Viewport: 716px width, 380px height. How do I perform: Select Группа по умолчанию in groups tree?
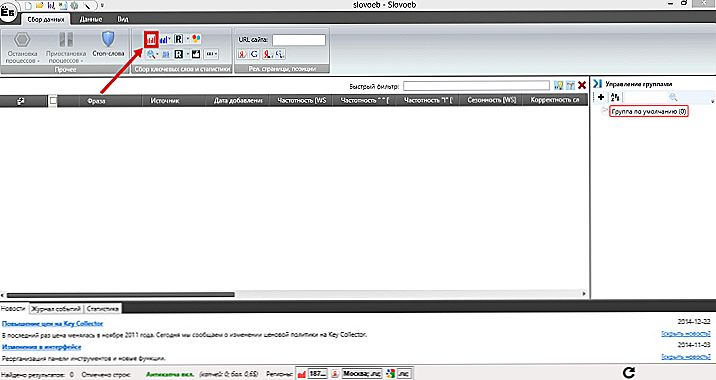648,111
